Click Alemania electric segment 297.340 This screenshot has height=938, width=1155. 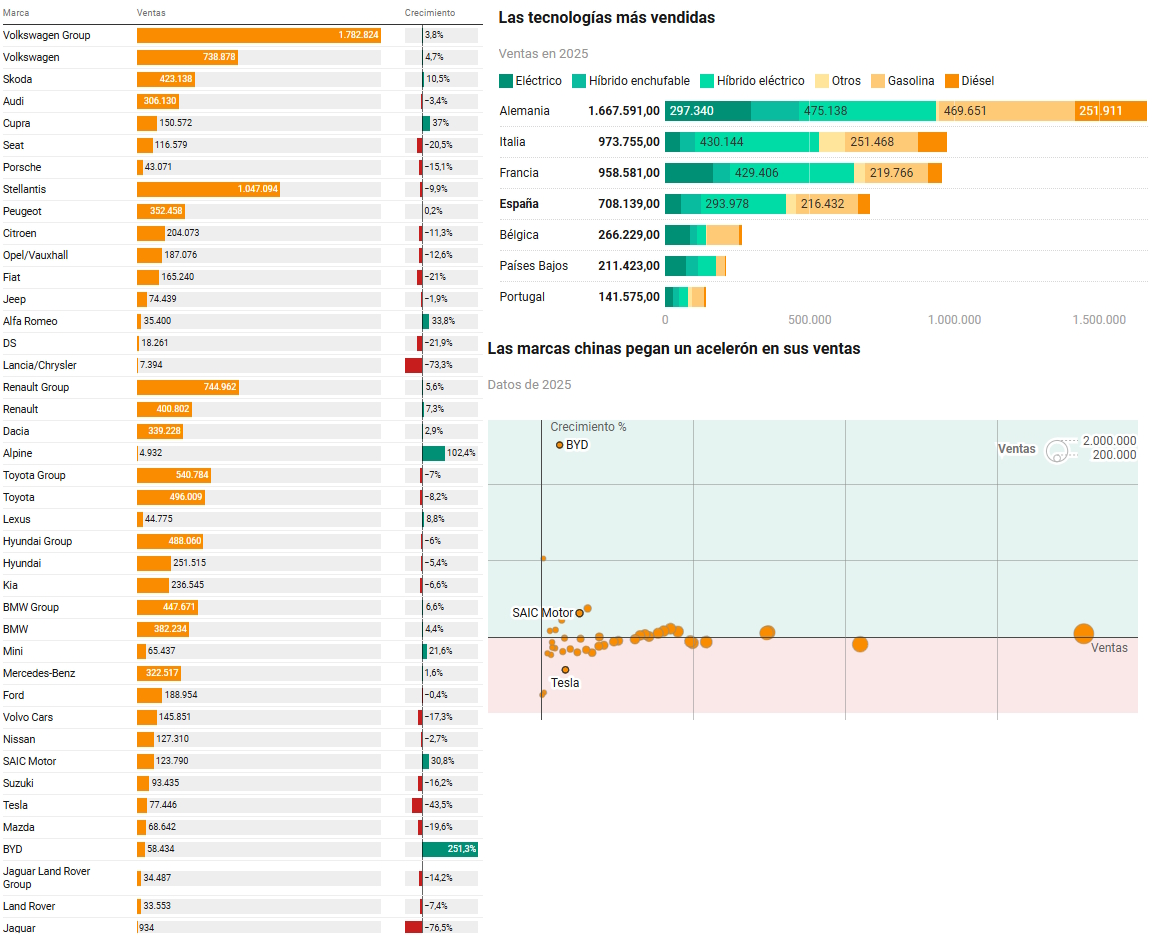tap(708, 111)
